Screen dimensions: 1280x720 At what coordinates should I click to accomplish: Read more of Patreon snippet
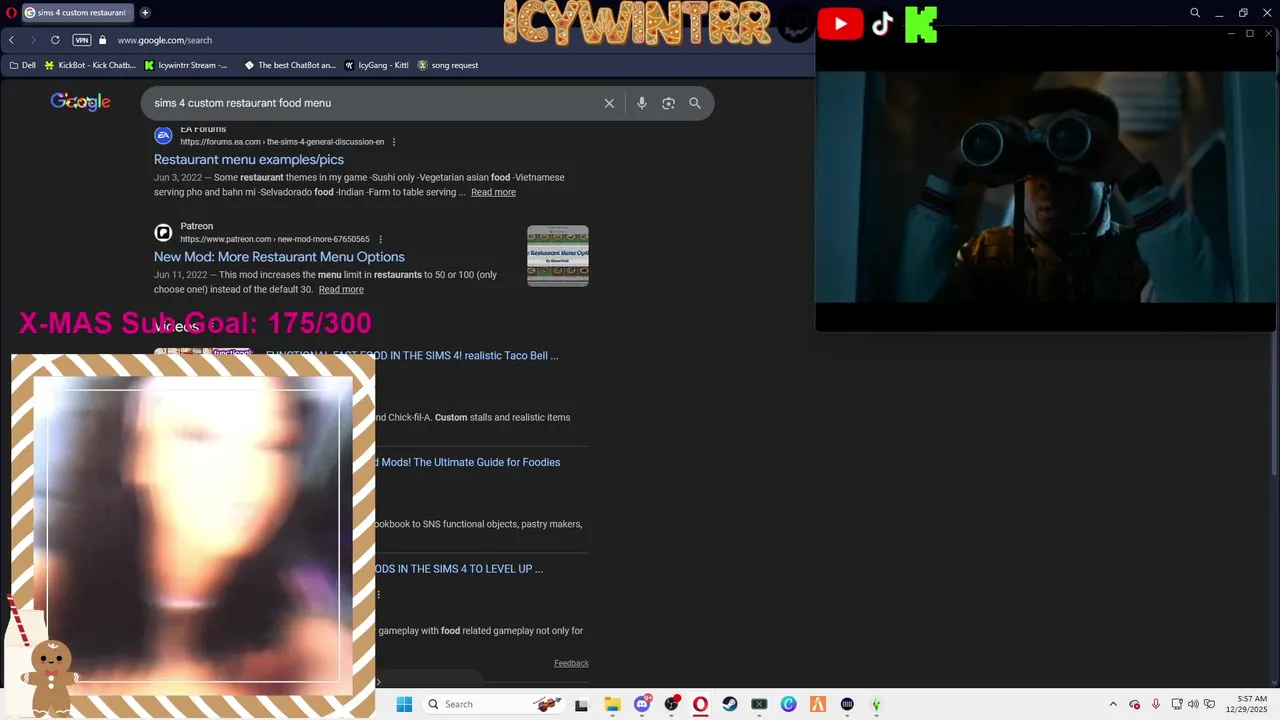pyautogui.click(x=341, y=289)
